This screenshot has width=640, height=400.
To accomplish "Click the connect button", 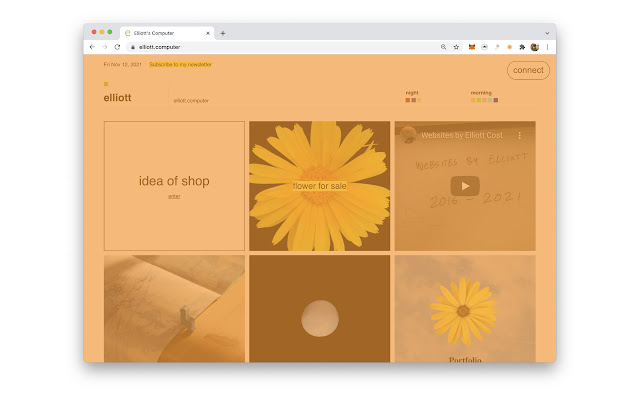I will pos(528,70).
